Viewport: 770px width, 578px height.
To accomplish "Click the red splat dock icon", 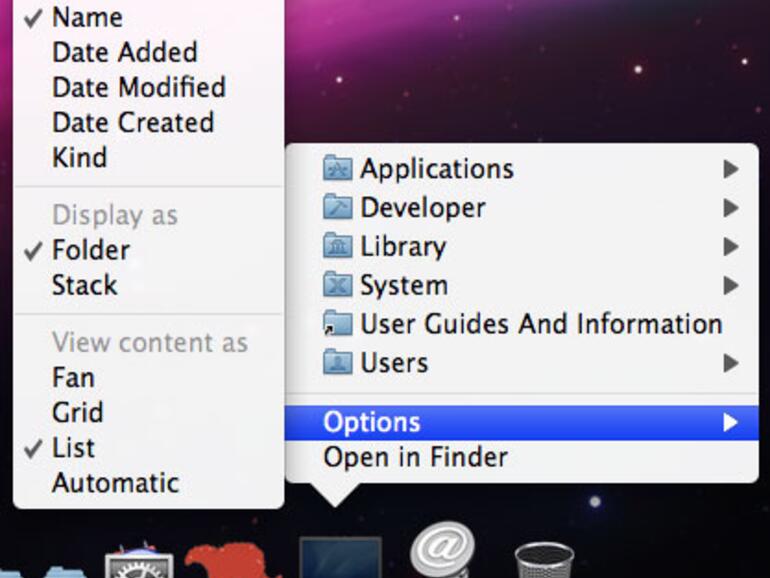I will tap(231, 561).
